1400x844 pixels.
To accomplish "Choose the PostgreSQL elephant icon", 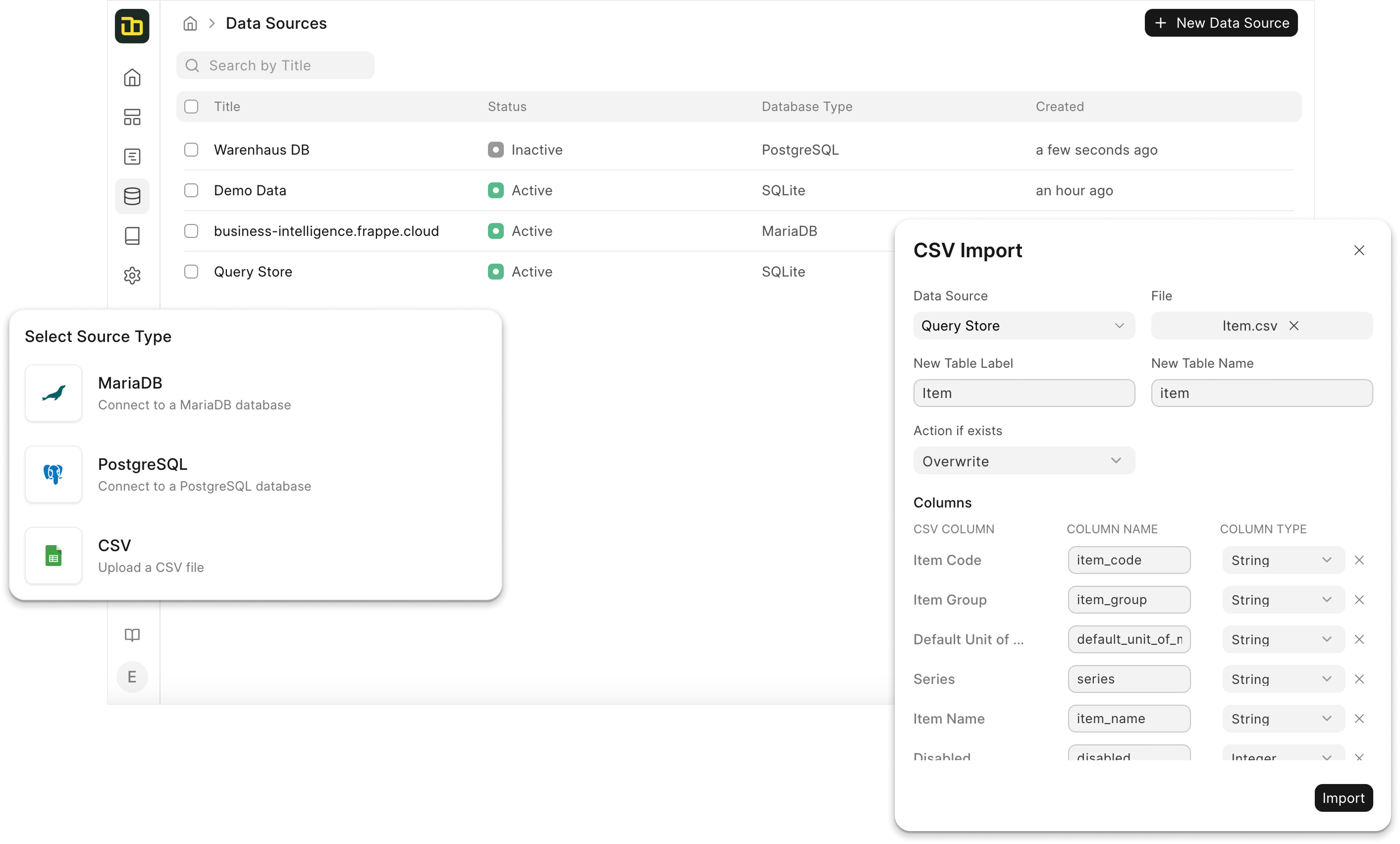I will [x=54, y=474].
